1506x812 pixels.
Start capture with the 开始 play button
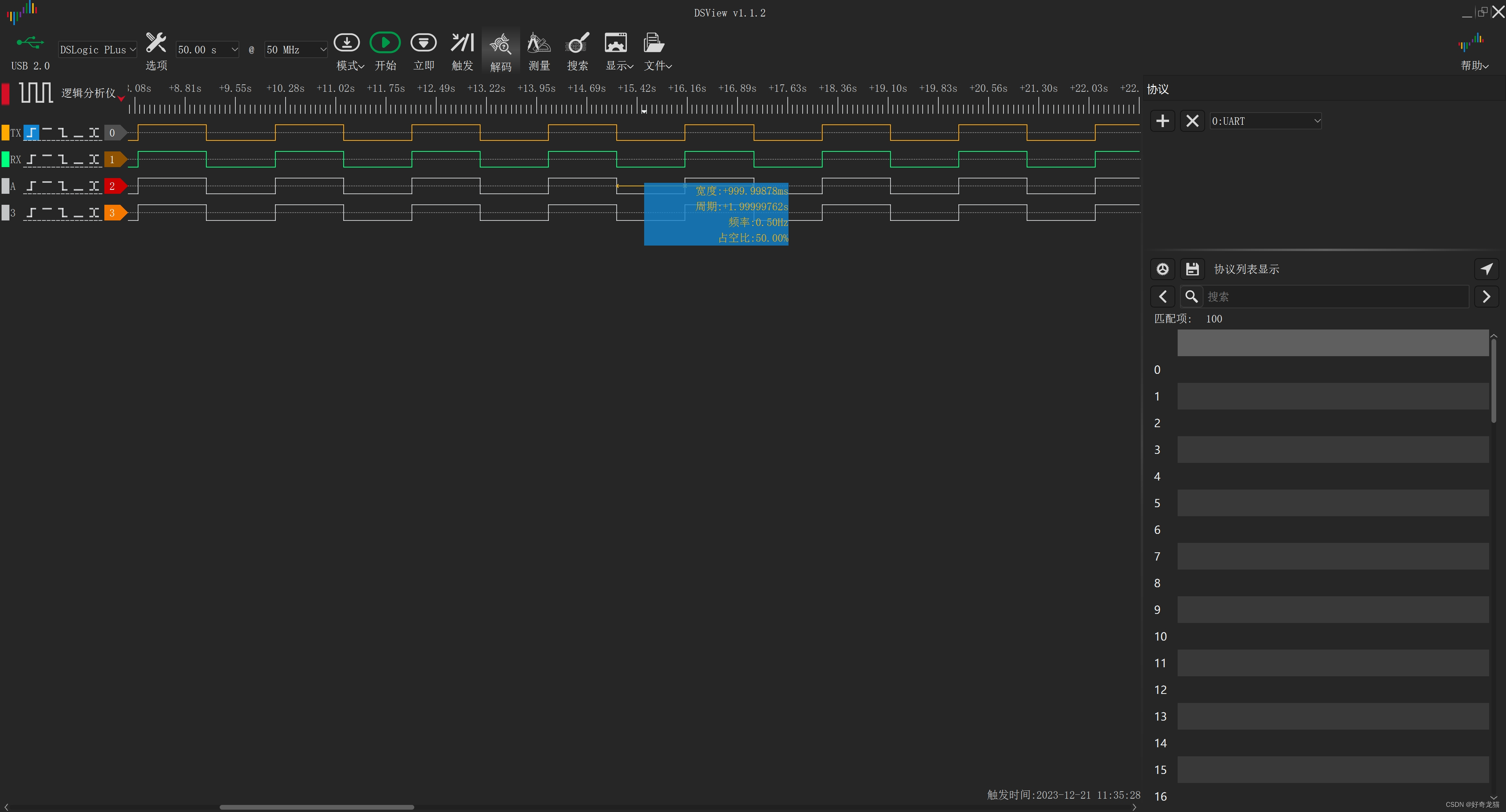385,51
